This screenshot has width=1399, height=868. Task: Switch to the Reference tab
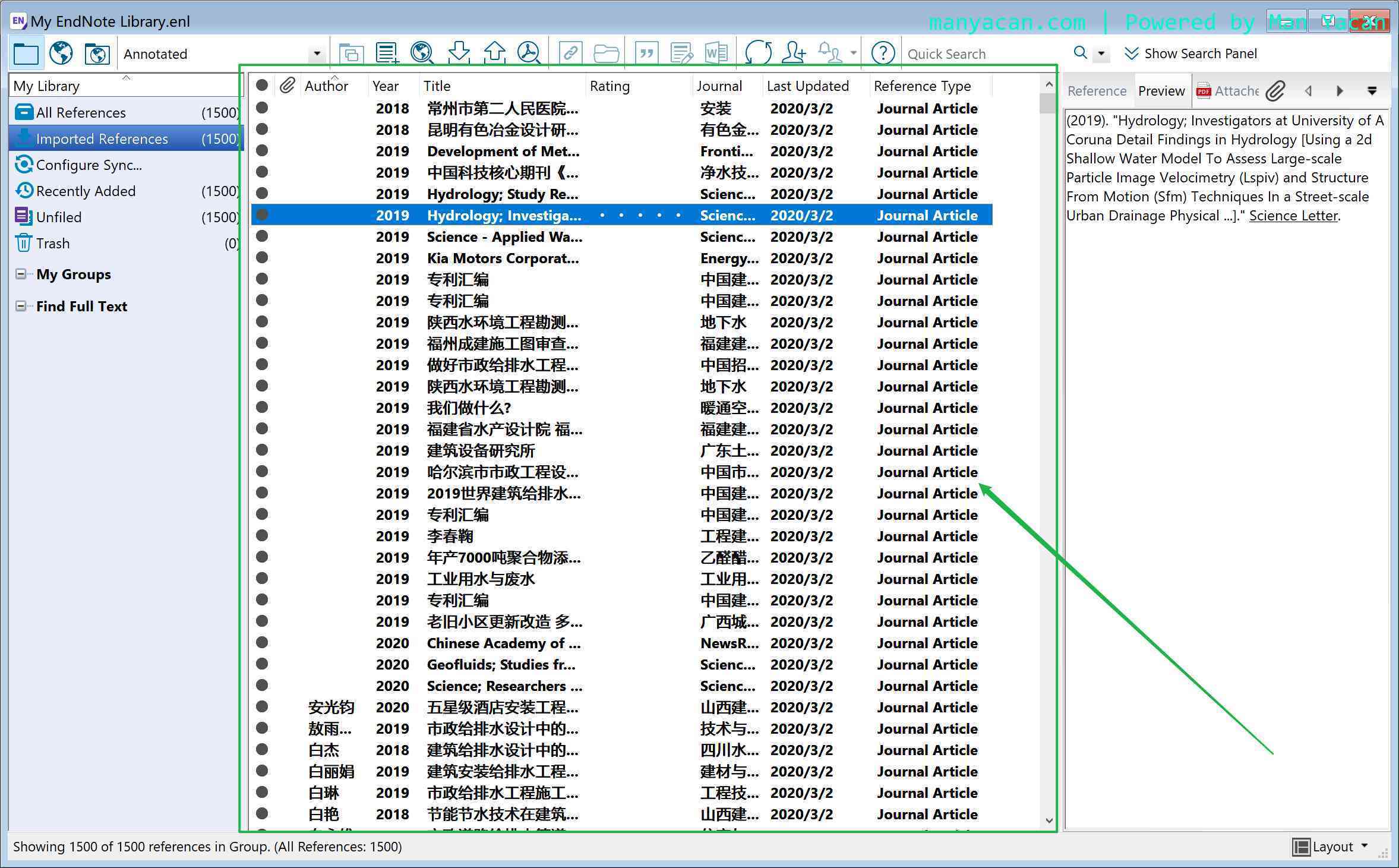coord(1097,91)
